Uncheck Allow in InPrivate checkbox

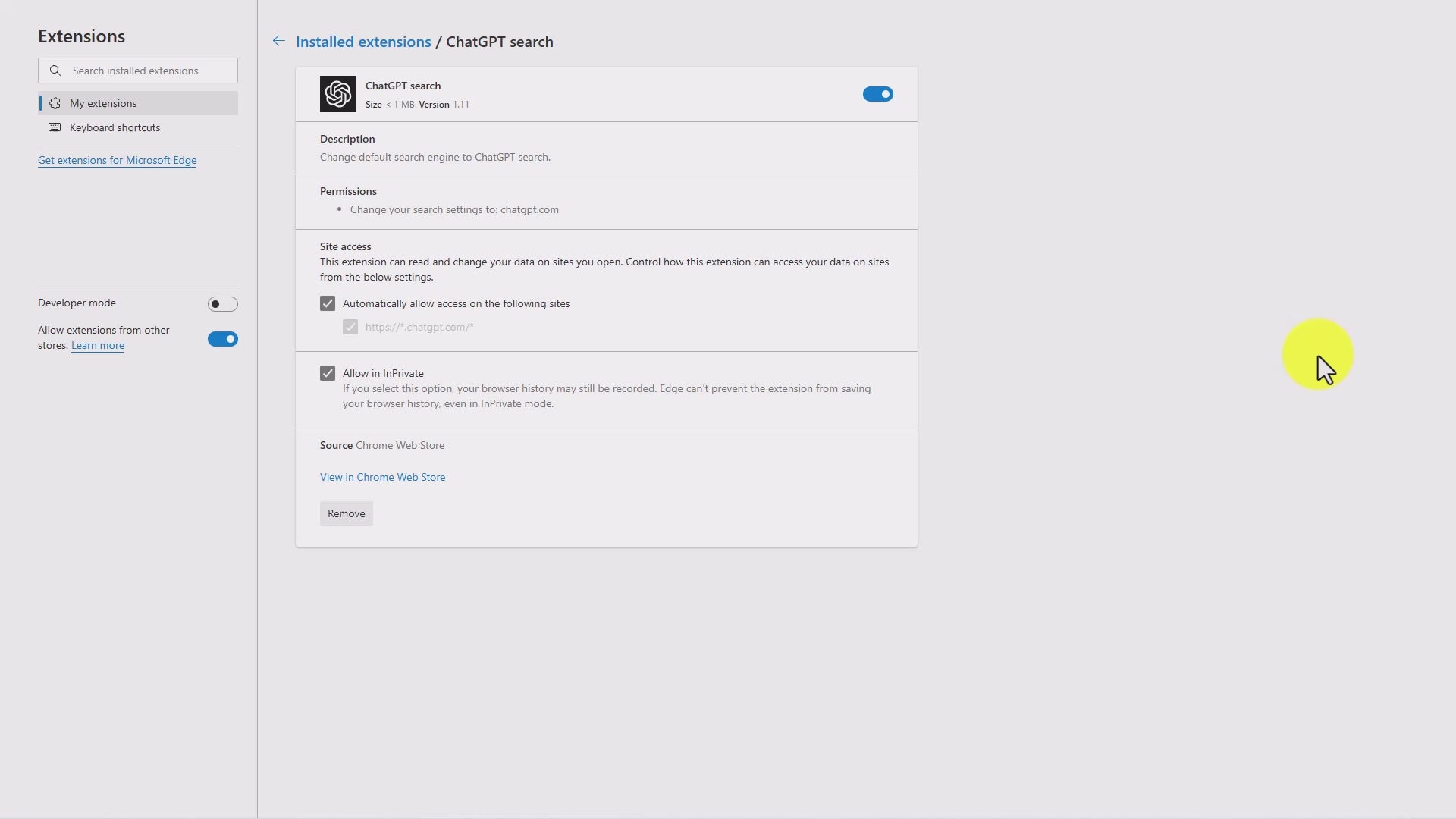click(x=328, y=373)
